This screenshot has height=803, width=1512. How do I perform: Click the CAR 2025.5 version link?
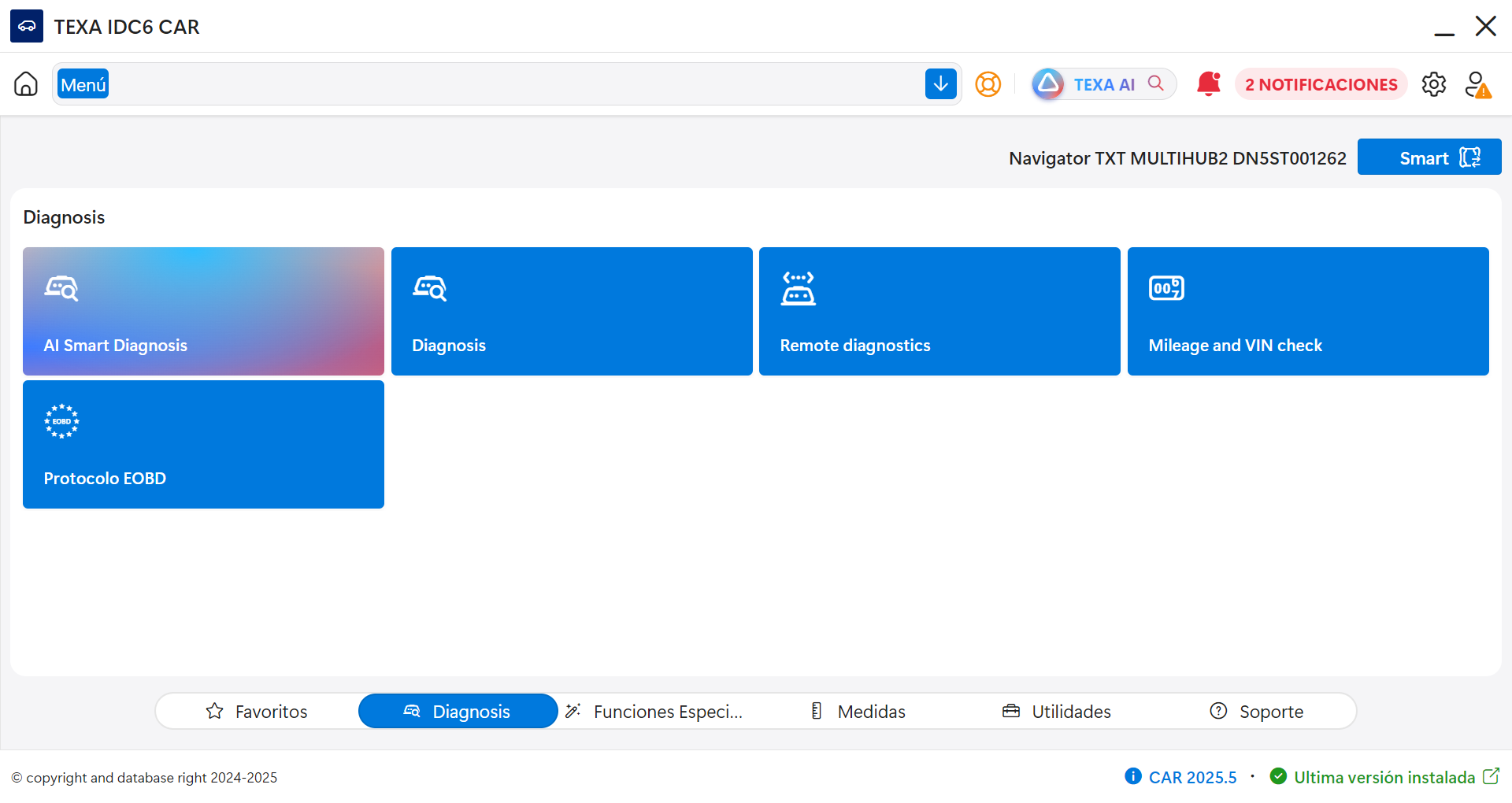click(1192, 777)
